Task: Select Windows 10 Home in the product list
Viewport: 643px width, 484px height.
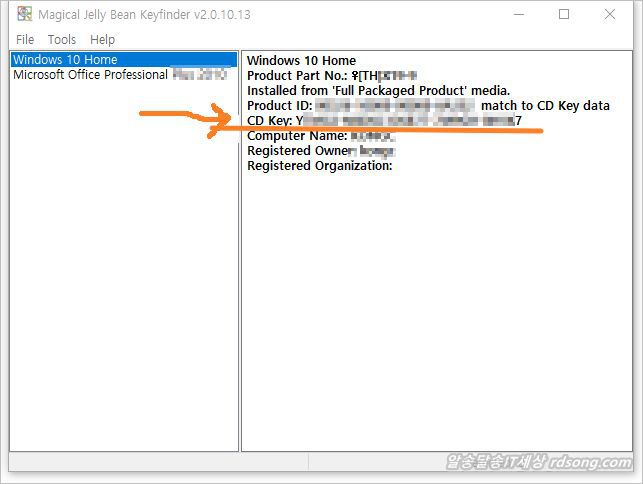Action: tap(65, 60)
